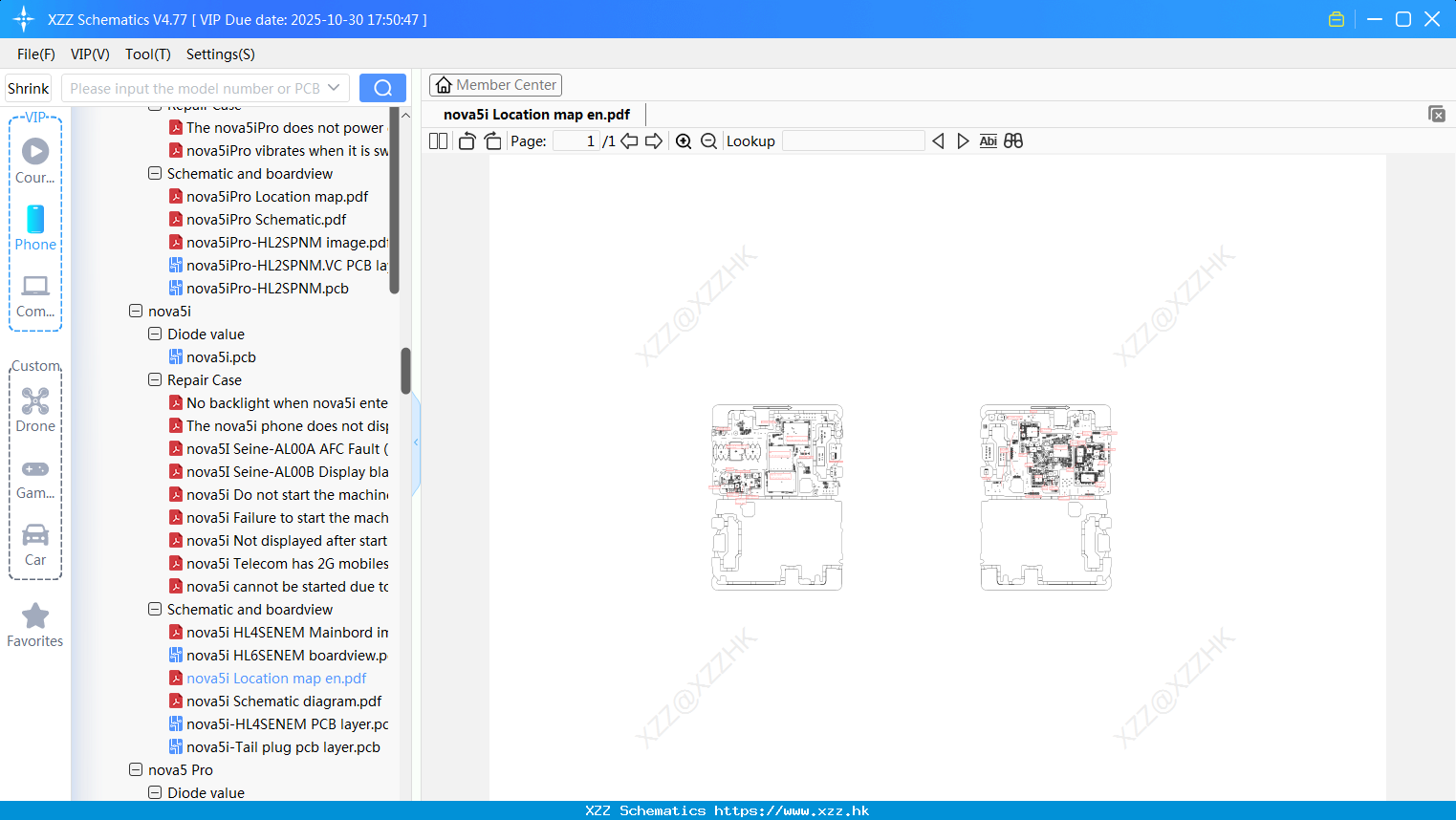Close all tabs icon at right
Viewport: 1456px width, 820px height.
tap(1437, 114)
